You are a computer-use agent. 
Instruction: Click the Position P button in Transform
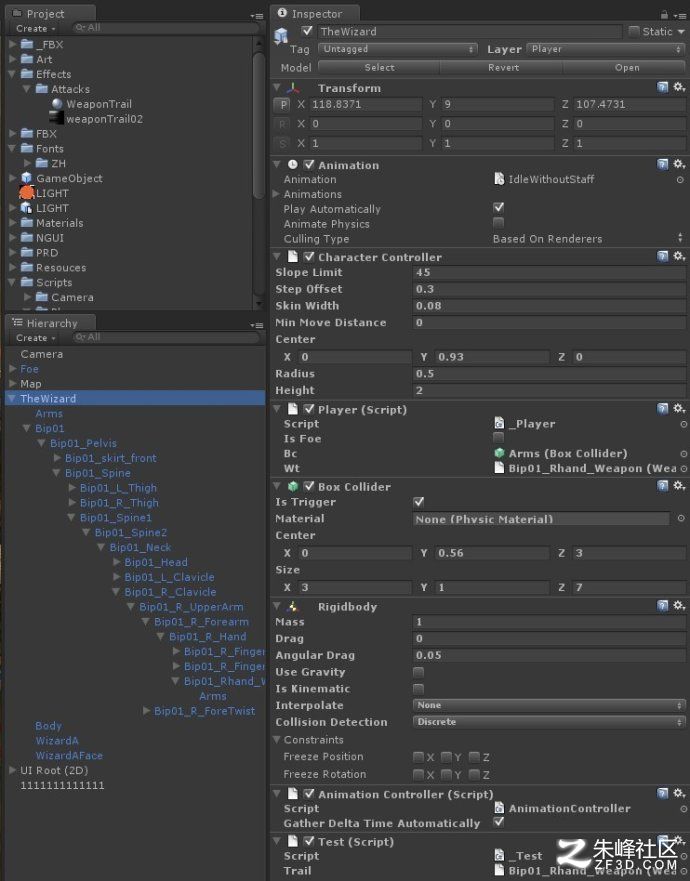(283, 105)
